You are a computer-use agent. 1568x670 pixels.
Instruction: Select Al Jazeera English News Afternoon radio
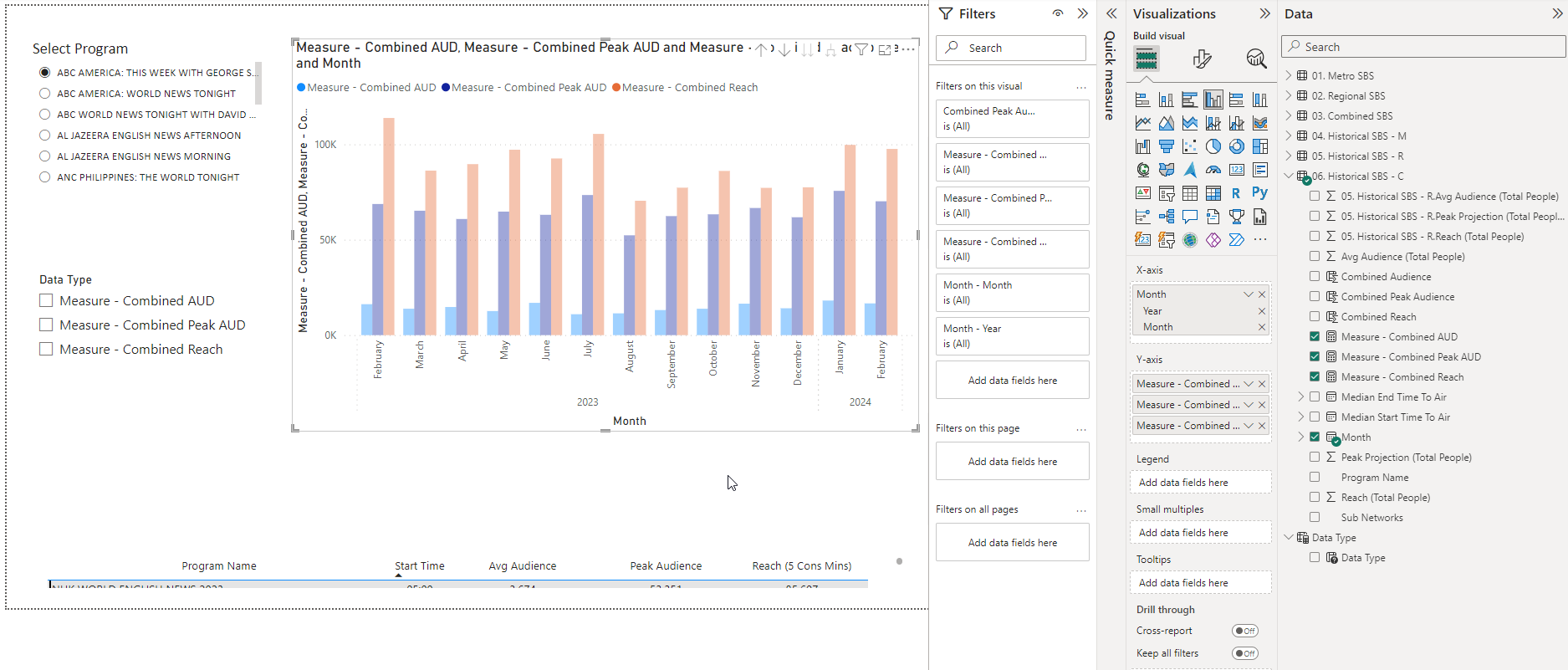[x=45, y=136]
